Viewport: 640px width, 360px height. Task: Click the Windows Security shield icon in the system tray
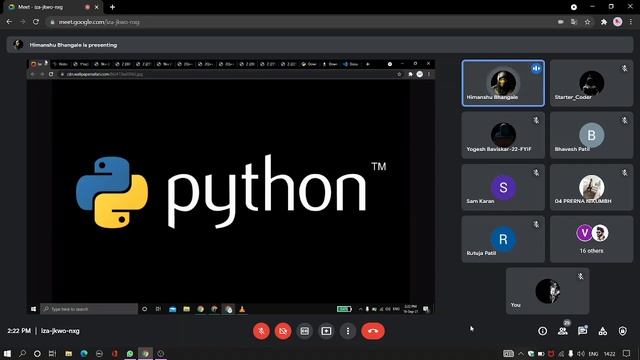click(x=531, y=353)
